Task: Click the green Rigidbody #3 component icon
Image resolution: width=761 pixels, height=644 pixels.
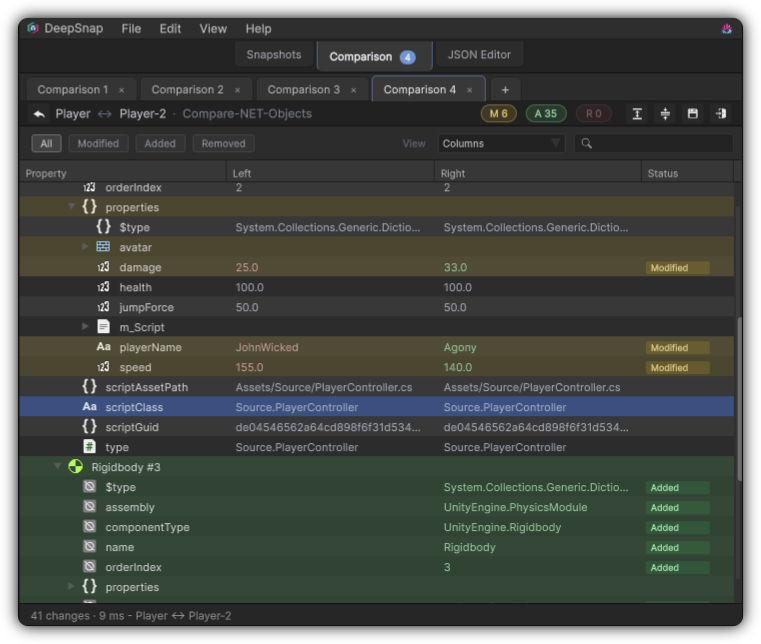Action: coord(75,467)
